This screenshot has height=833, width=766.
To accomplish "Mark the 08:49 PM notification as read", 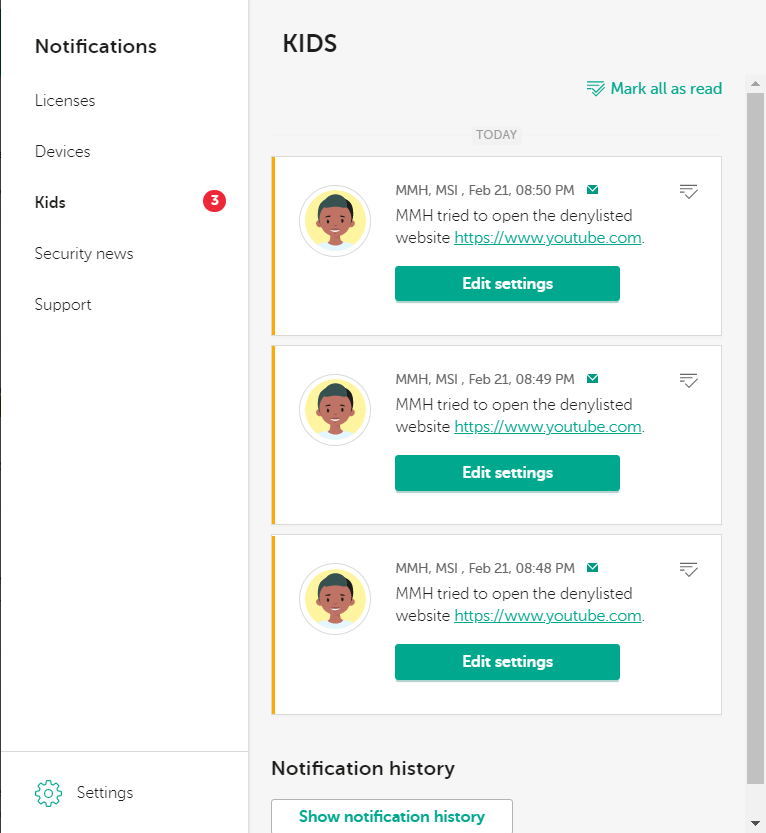I will click(688, 380).
